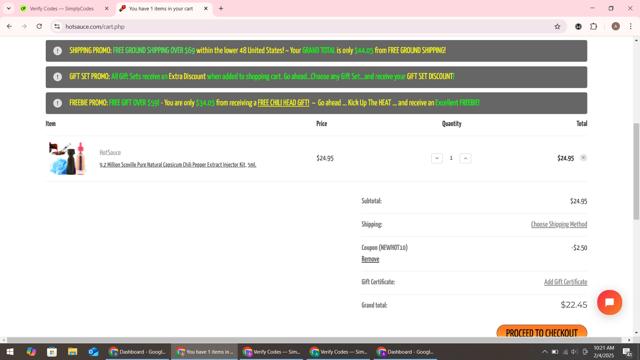The width and height of the screenshot is (640, 360).
Task: Open Outlook from the taskbar
Action: coord(93,351)
